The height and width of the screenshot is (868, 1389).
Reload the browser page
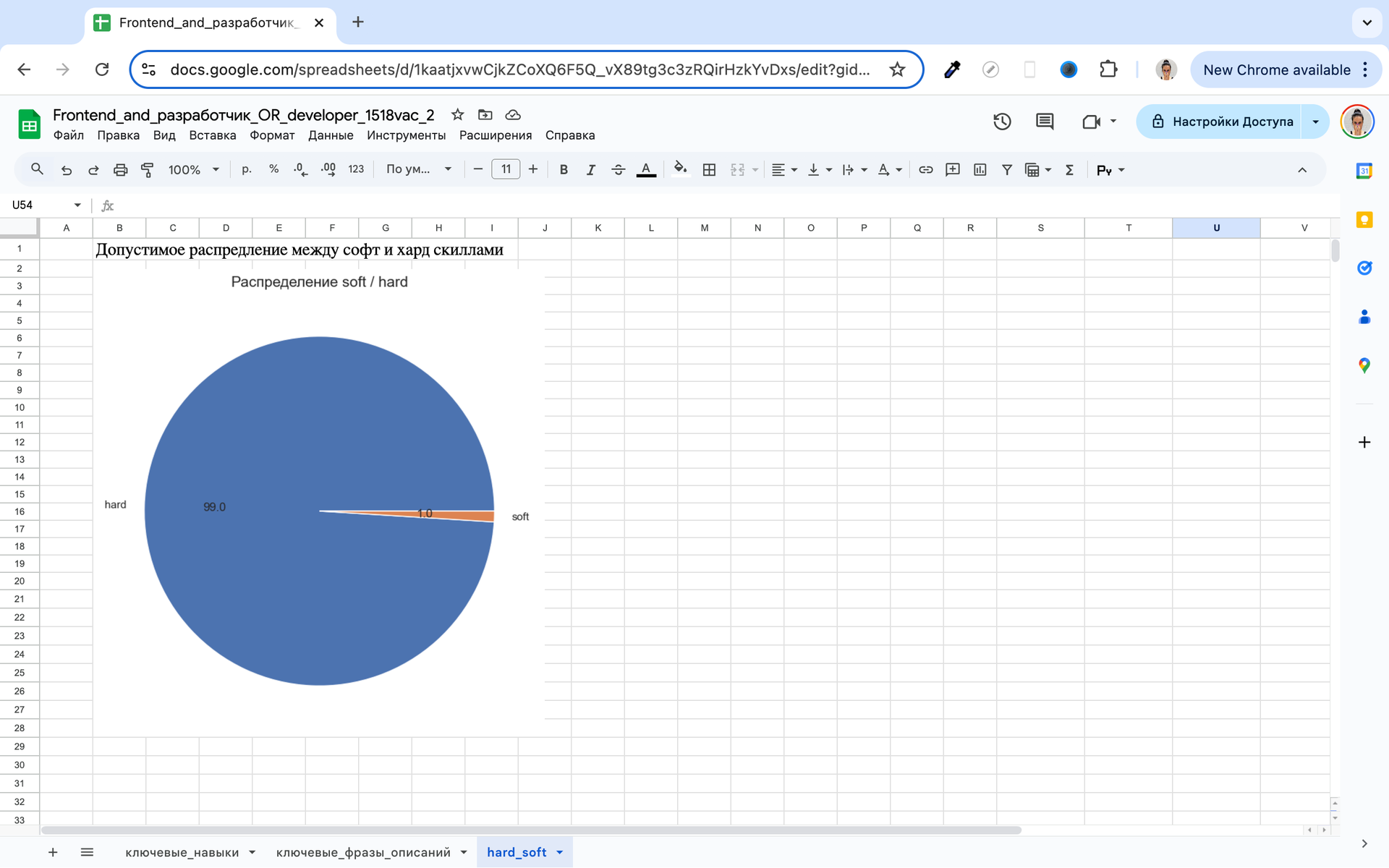point(102,69)
